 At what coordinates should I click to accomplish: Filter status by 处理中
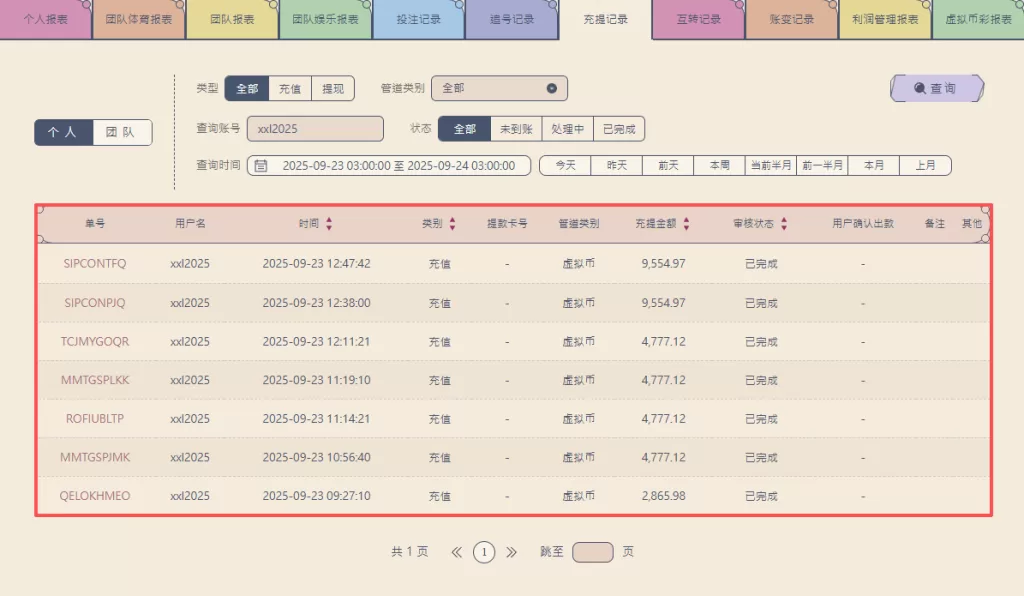pyautogui.click(x=567, y=129)
